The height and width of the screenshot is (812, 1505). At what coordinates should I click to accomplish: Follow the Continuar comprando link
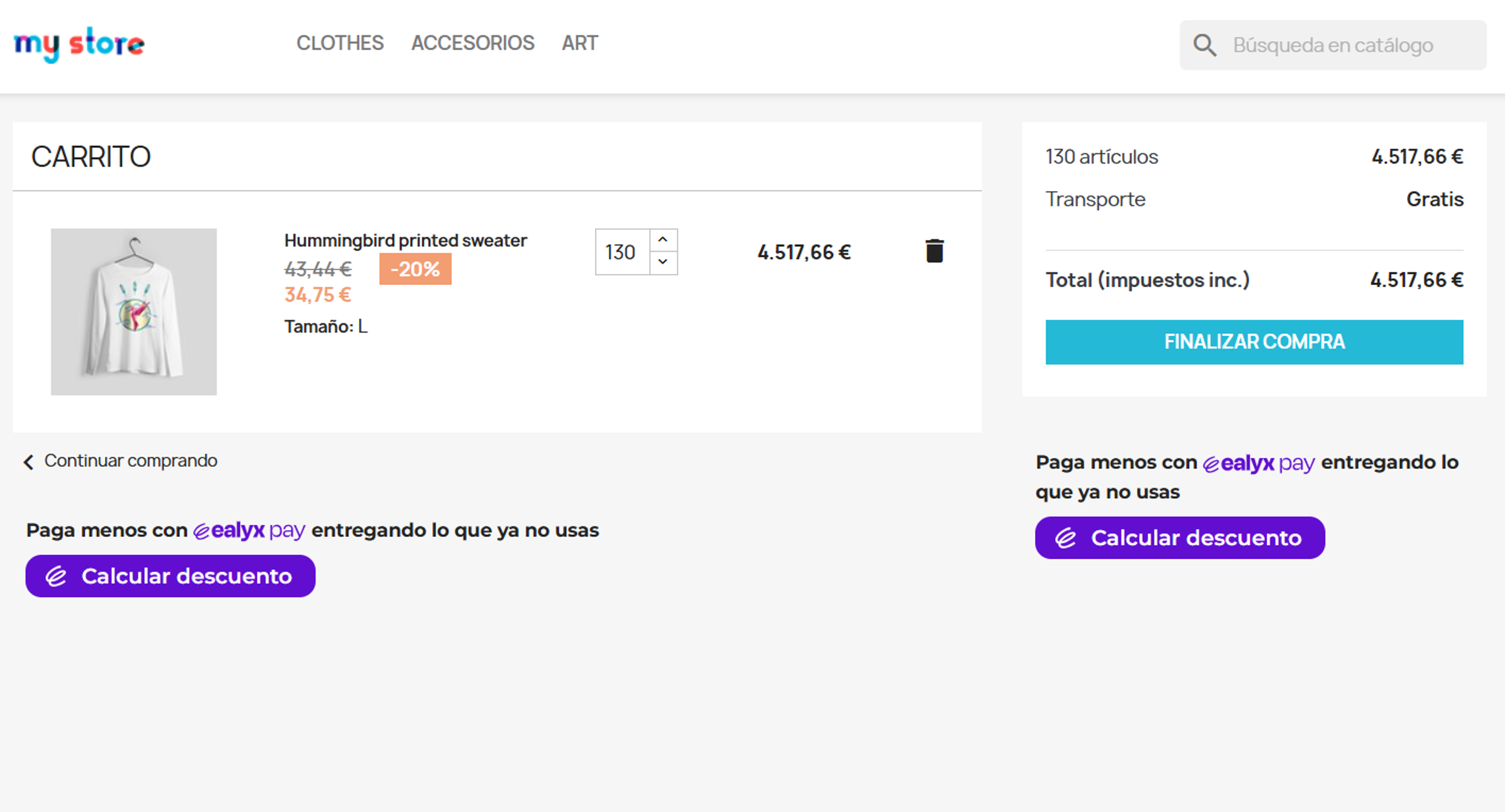130,461
